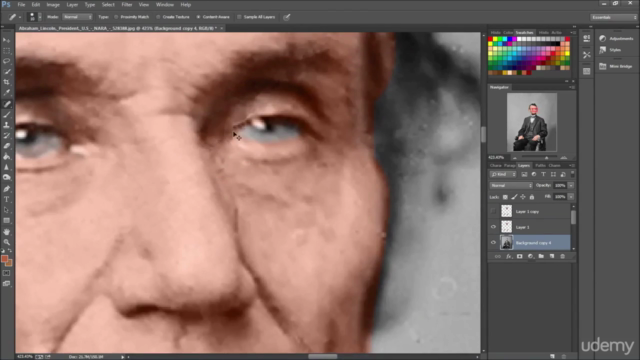This screenshot has width=640, height=360.
Task: Select the Pen tool
Action: click(x=7, y=189)
